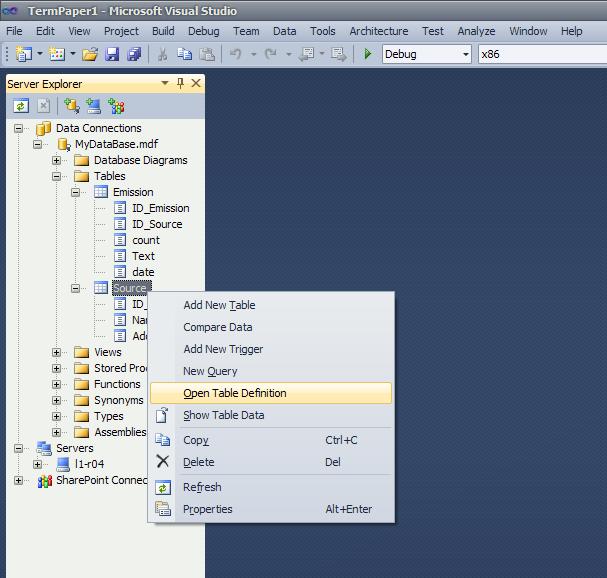Click the SharePoint Connections node icon
Screen dimensions: 607x578
pos(45,480)
